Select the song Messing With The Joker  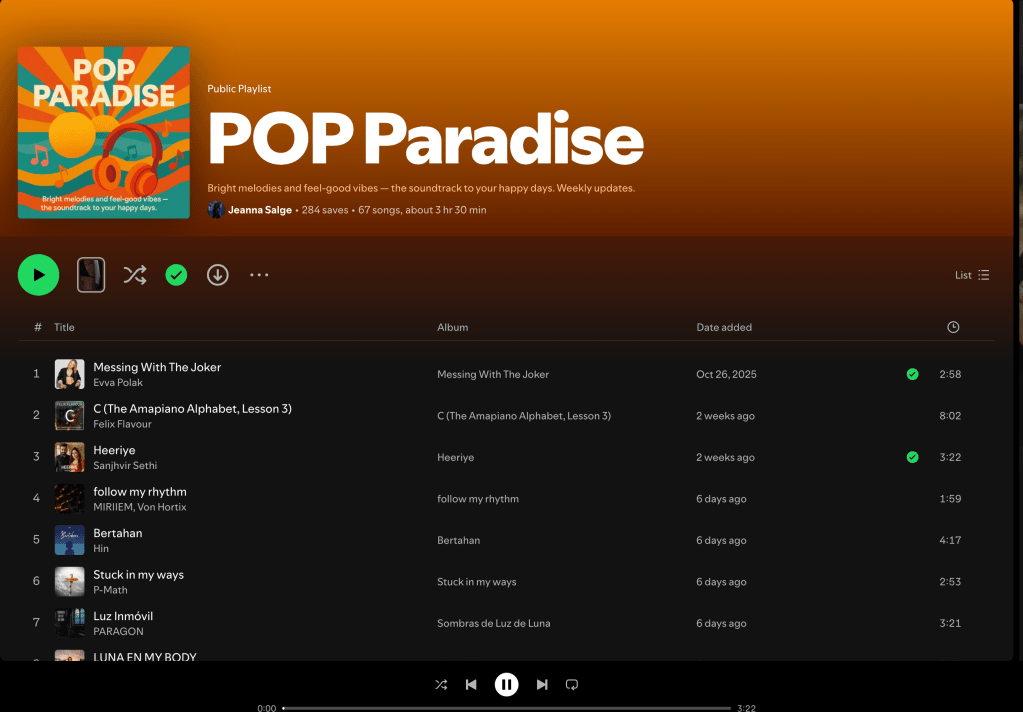[x=157, y=367]
